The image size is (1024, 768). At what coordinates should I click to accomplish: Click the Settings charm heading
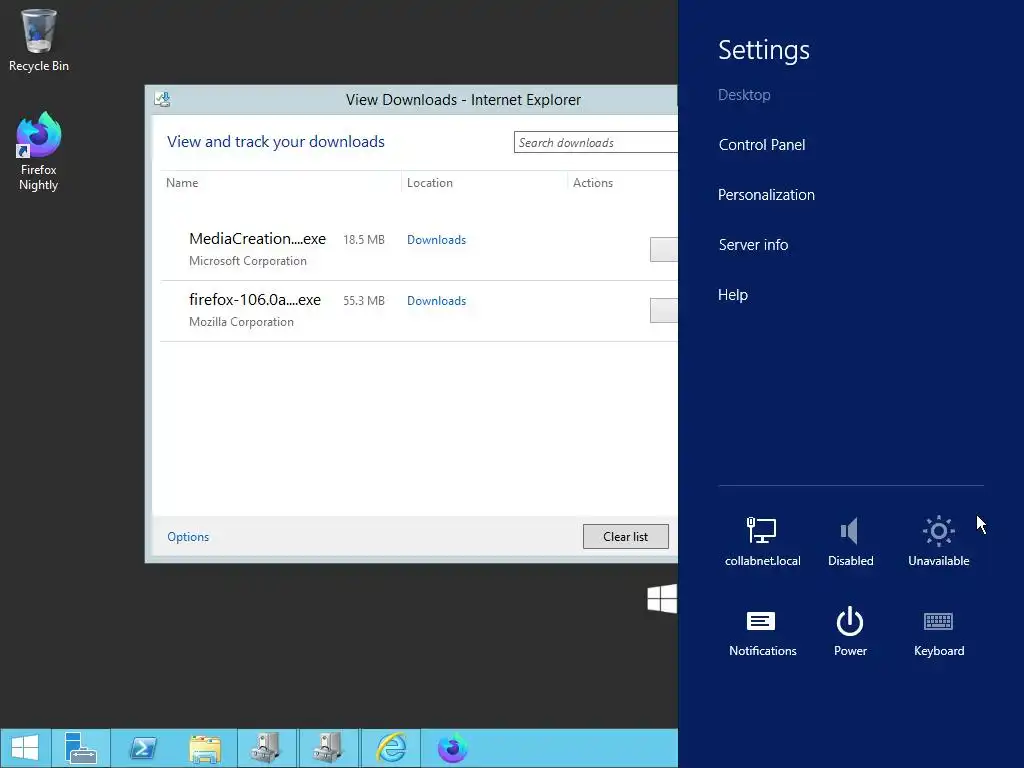[x=763, y=50]
